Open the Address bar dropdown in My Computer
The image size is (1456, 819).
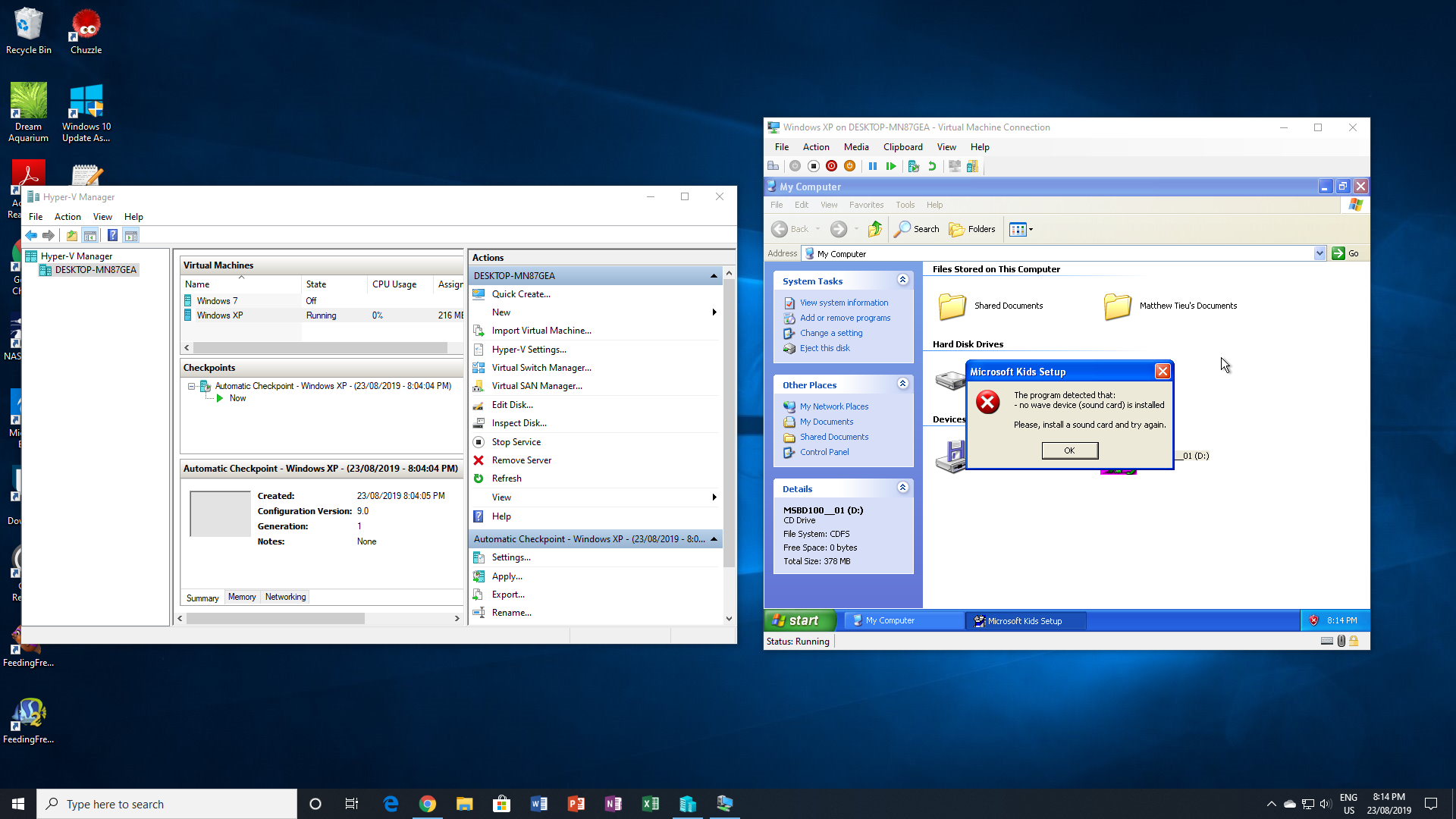click(1319, 253)
